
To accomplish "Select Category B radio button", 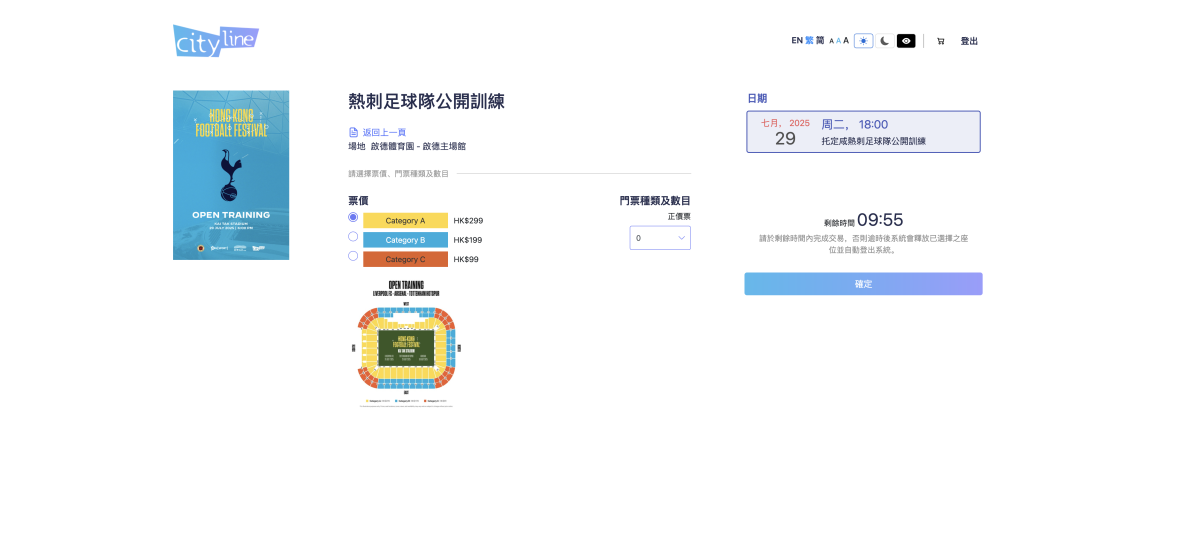I will coord(353,237).
